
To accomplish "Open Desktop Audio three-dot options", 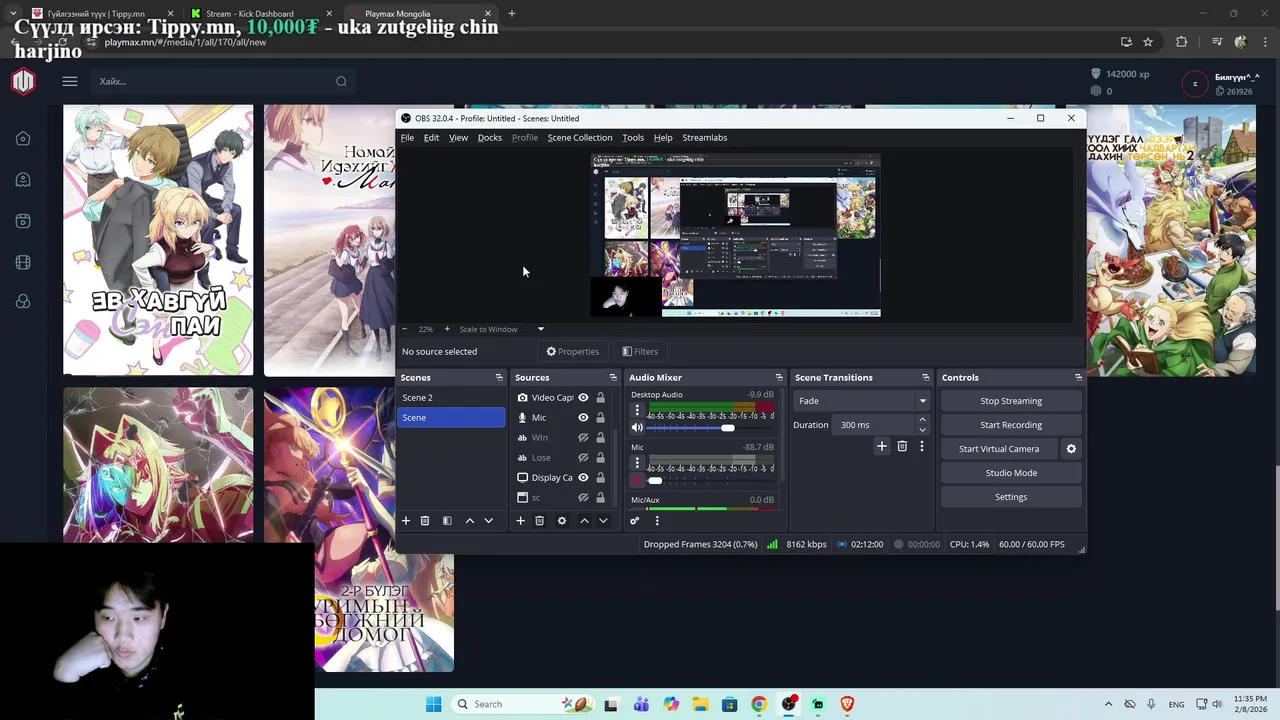I will tap(637, 410).
